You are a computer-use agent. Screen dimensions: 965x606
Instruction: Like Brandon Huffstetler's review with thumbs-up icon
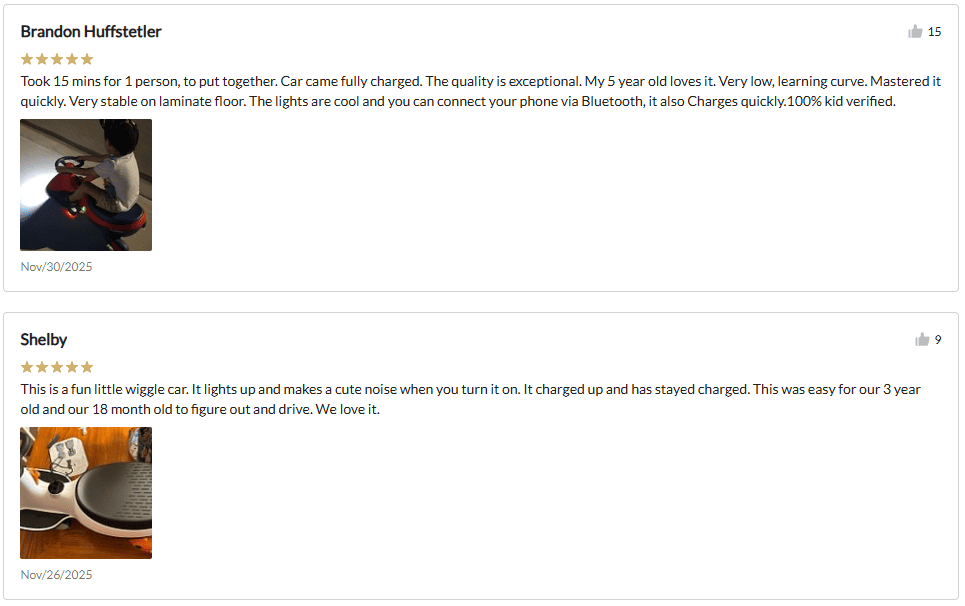[915, 32]
